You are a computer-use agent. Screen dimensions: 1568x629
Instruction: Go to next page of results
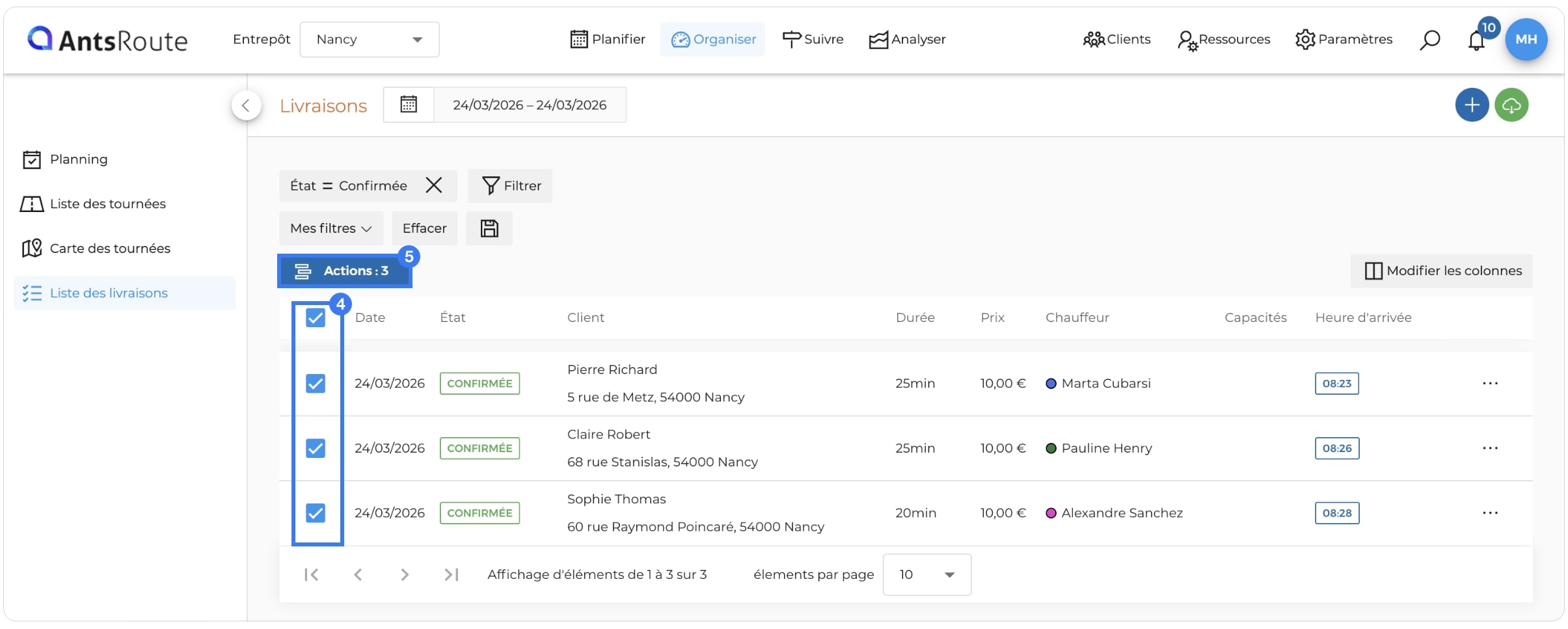[x=405, y=575]
